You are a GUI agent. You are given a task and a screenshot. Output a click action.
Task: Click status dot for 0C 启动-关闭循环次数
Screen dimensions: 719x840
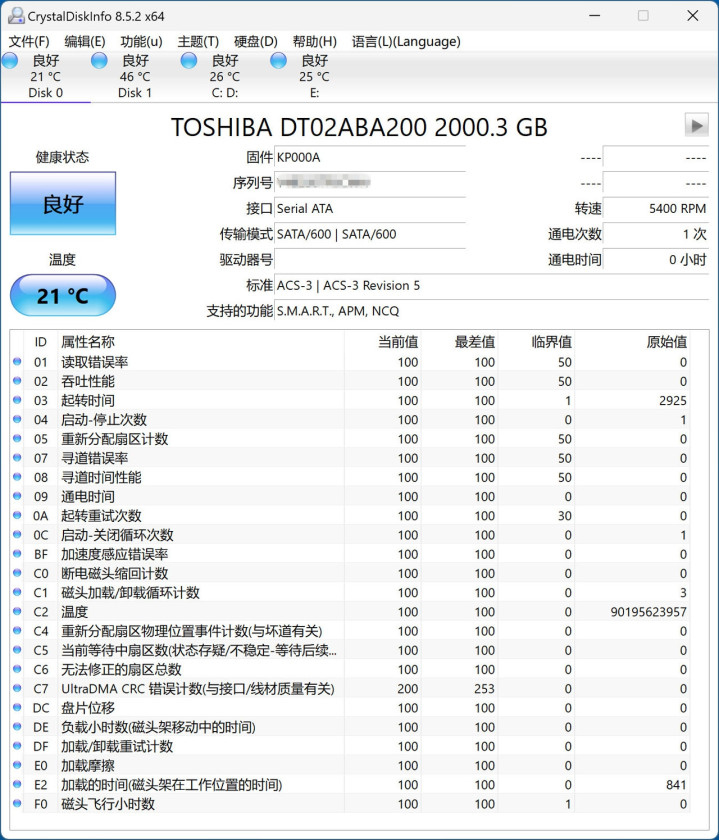click(x=17, y=535)
